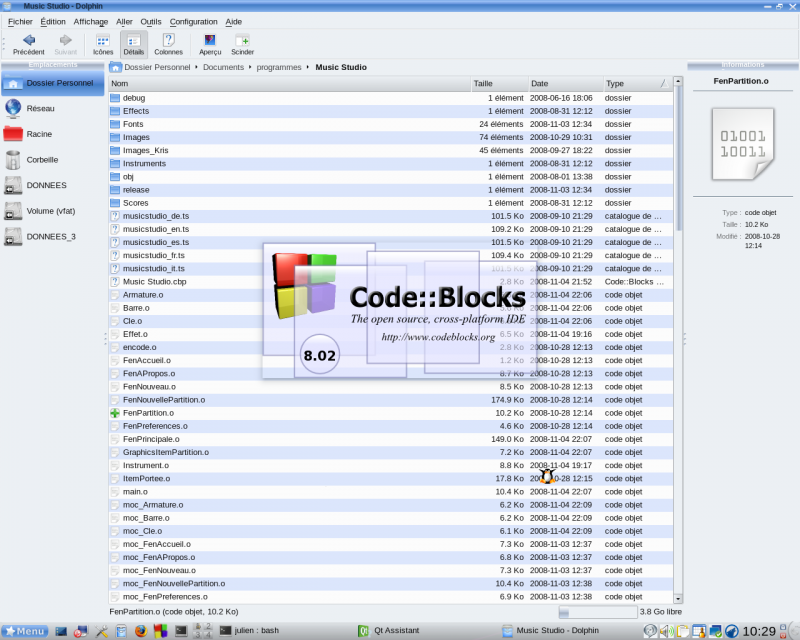
Task: Launch Firefox from the taskbar
Action: coord(140,631)
